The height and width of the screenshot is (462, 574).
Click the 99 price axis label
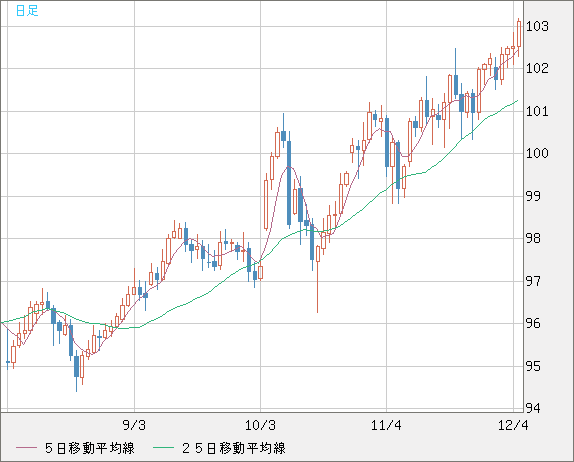tap(533, 196)
